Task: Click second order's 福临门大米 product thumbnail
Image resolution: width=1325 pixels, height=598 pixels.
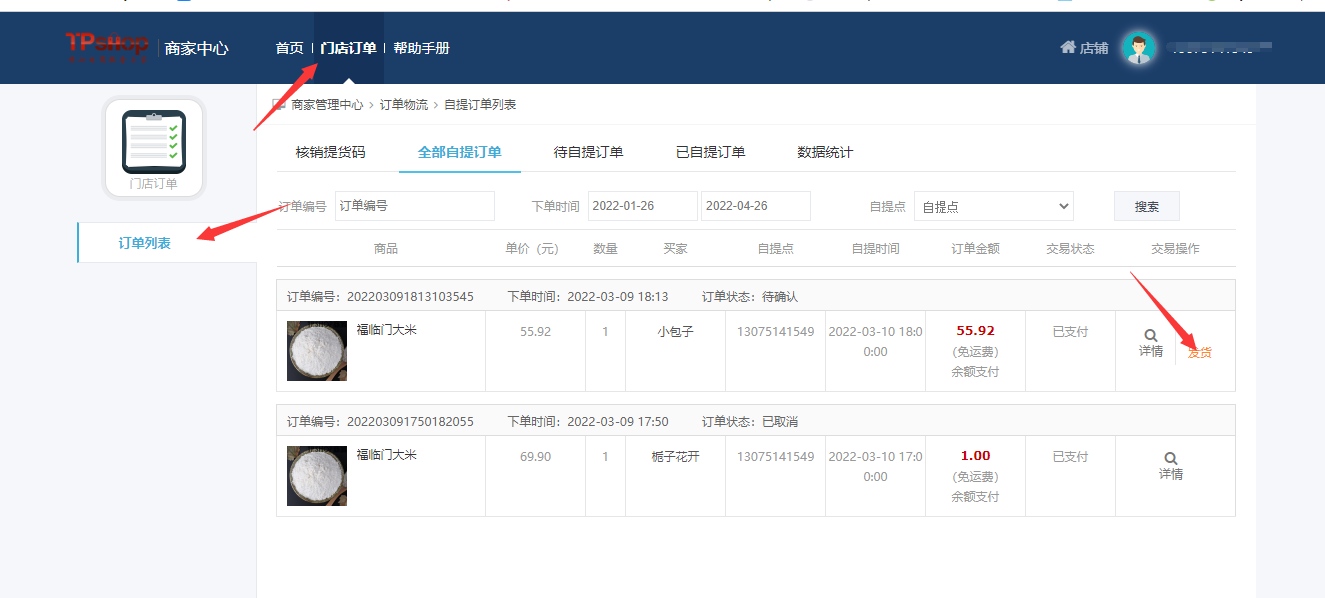Action: pyautogui.click(x=317, y=476)
